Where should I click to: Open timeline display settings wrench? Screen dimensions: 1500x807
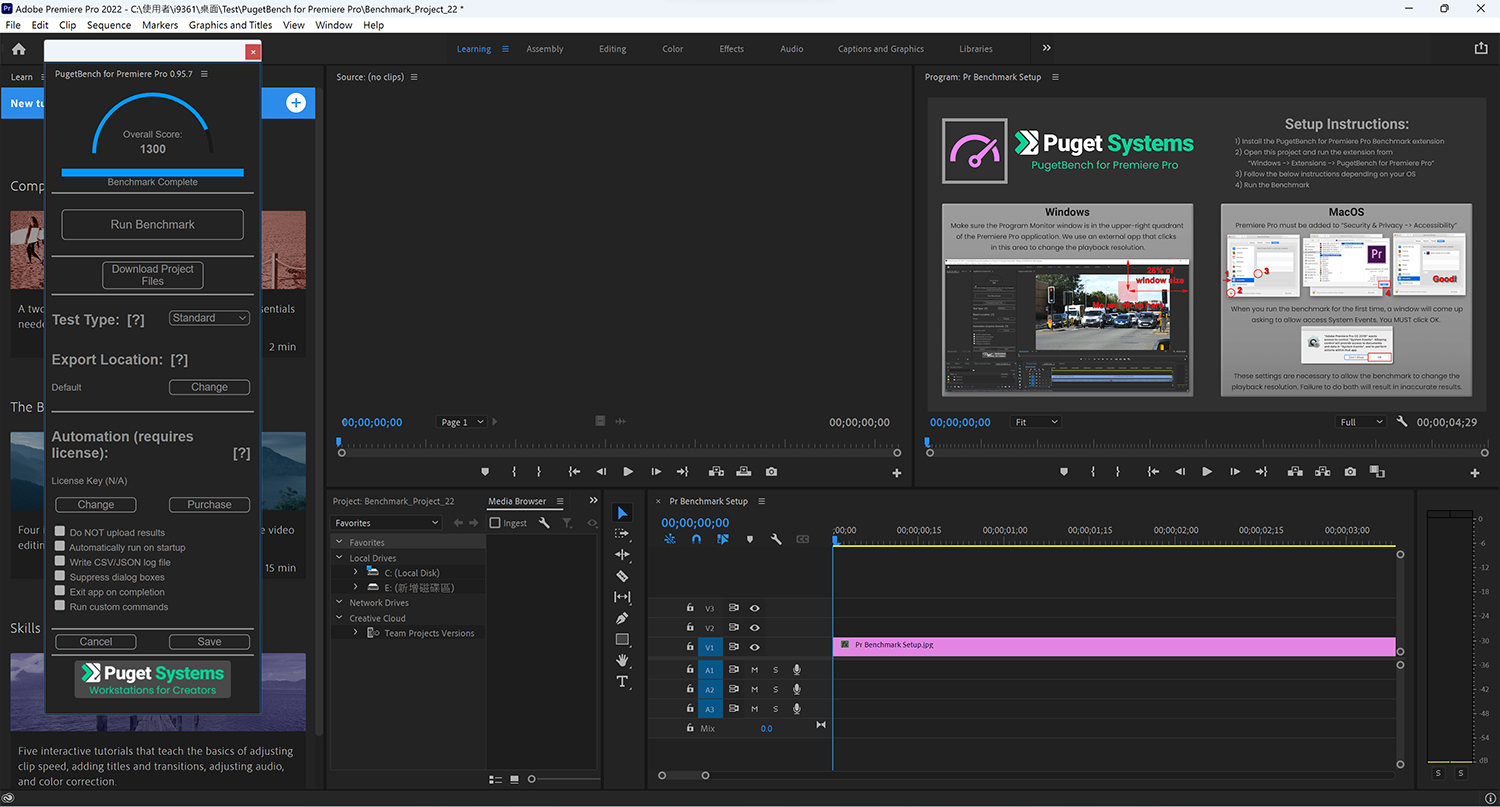coord(775,539)
